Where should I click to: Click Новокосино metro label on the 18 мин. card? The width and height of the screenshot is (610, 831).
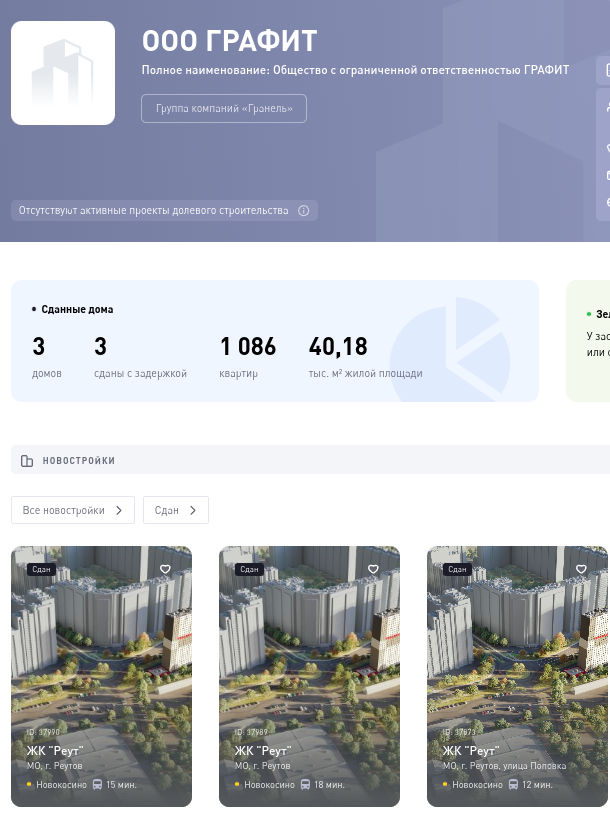(269, 785)
